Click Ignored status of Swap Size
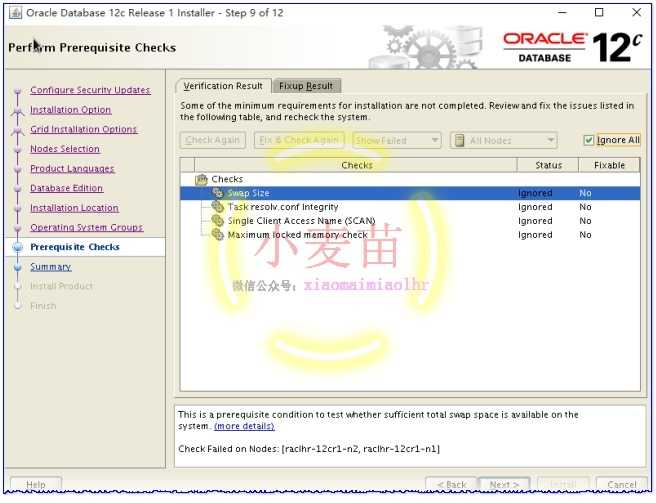Screen dimensions: 656x503 pyautogui.click(x=535, y=193)
